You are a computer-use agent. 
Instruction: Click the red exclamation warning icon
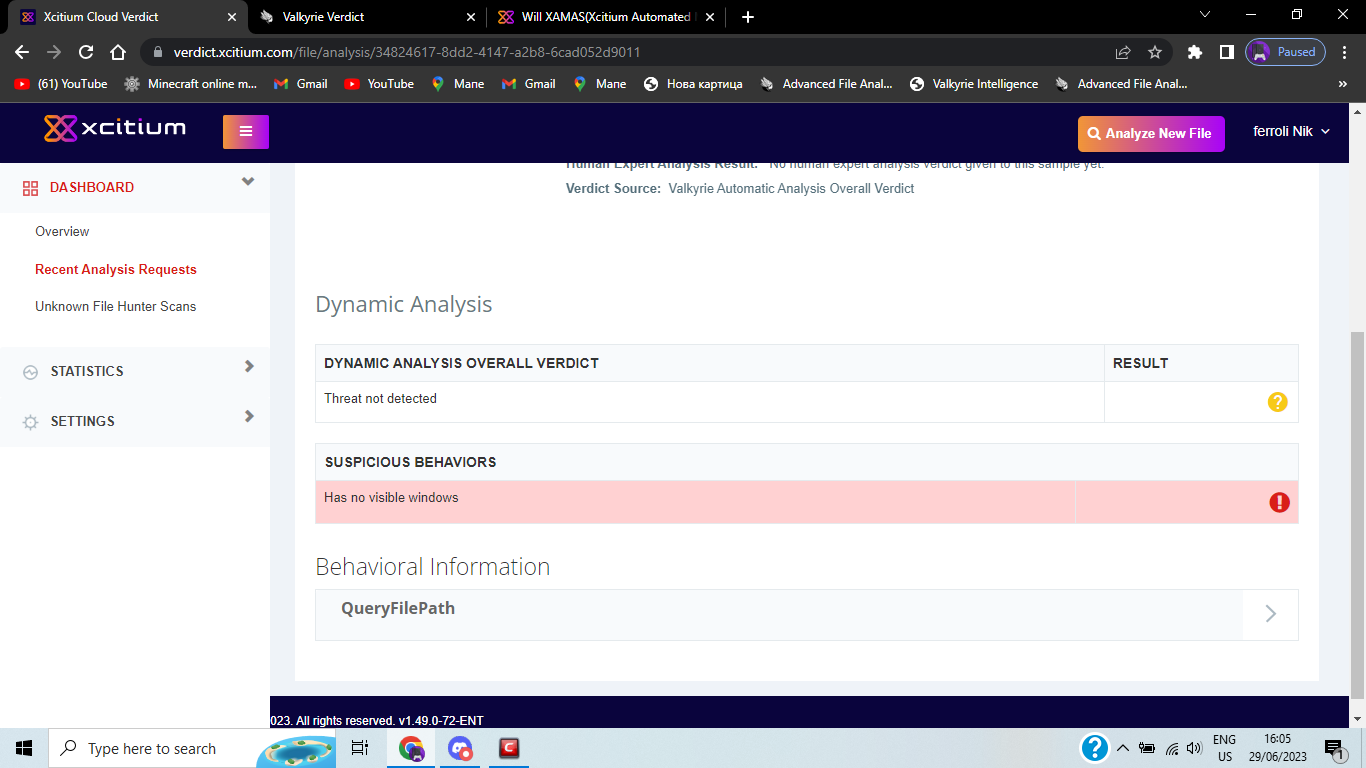[1279, 502]
